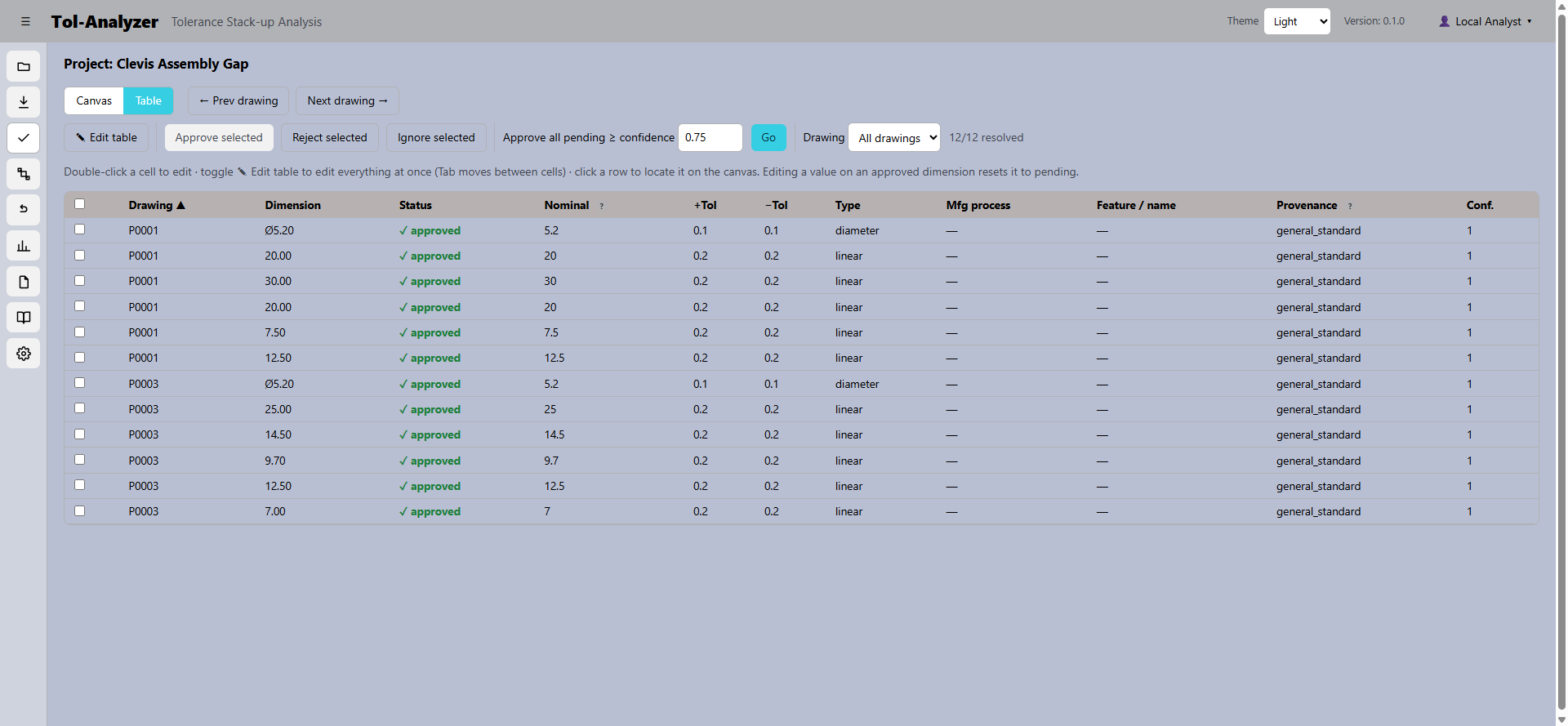Check the P0001 Ø5.20 row checkbox
The image size is (1568, 726).
80,229
